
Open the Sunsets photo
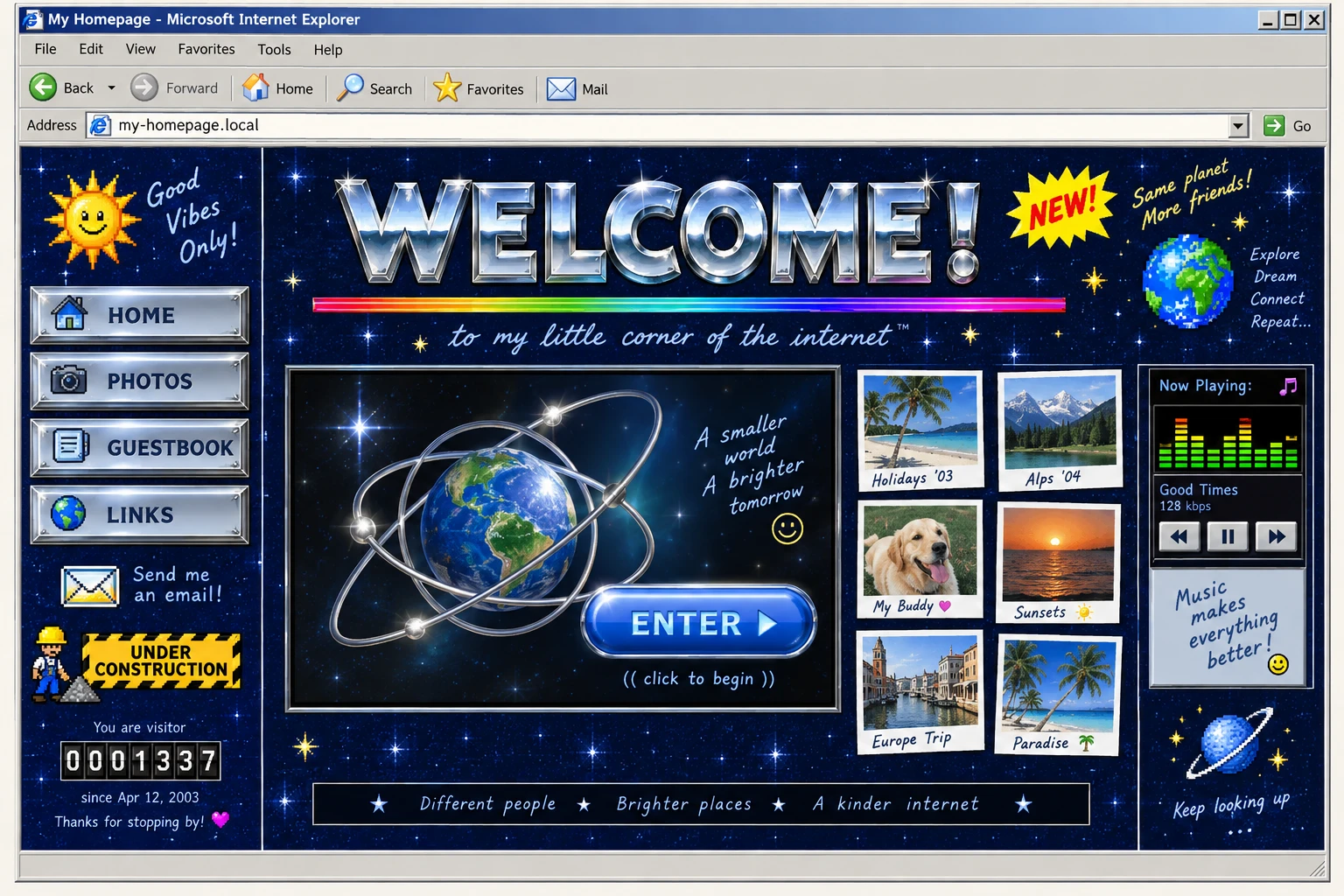click(x=1059, y=563)
